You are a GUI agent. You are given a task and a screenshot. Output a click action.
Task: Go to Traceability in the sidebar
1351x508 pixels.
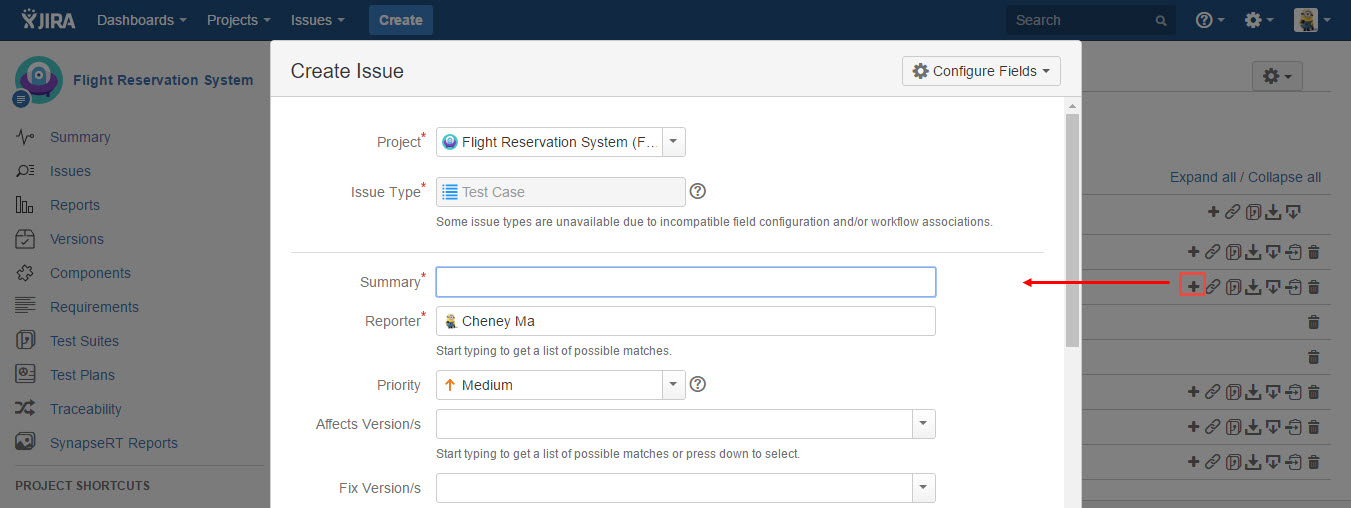click(86, 409)
